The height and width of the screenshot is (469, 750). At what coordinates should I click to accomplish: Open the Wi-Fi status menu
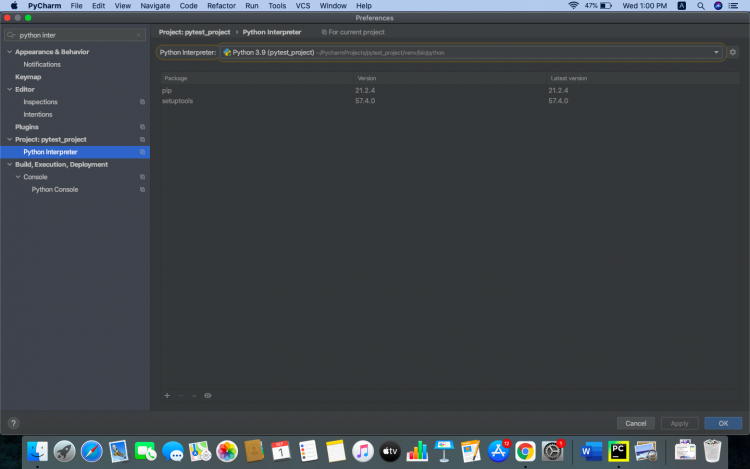(573, 6)
